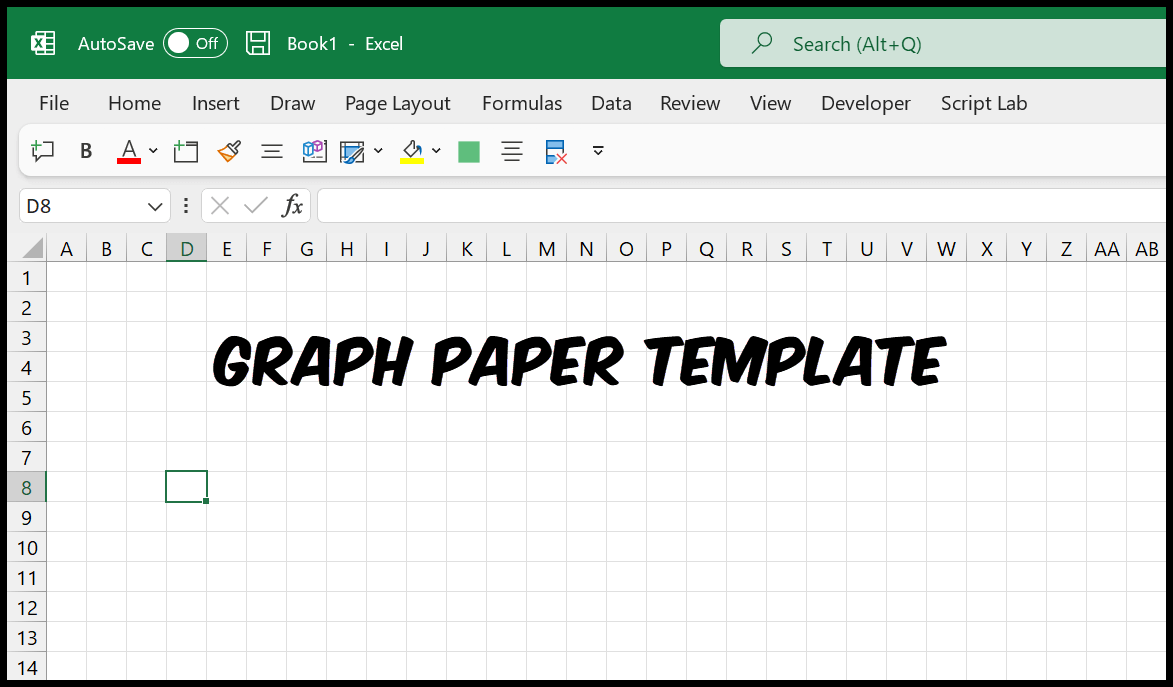Select column D header

[x=187, y=248]
